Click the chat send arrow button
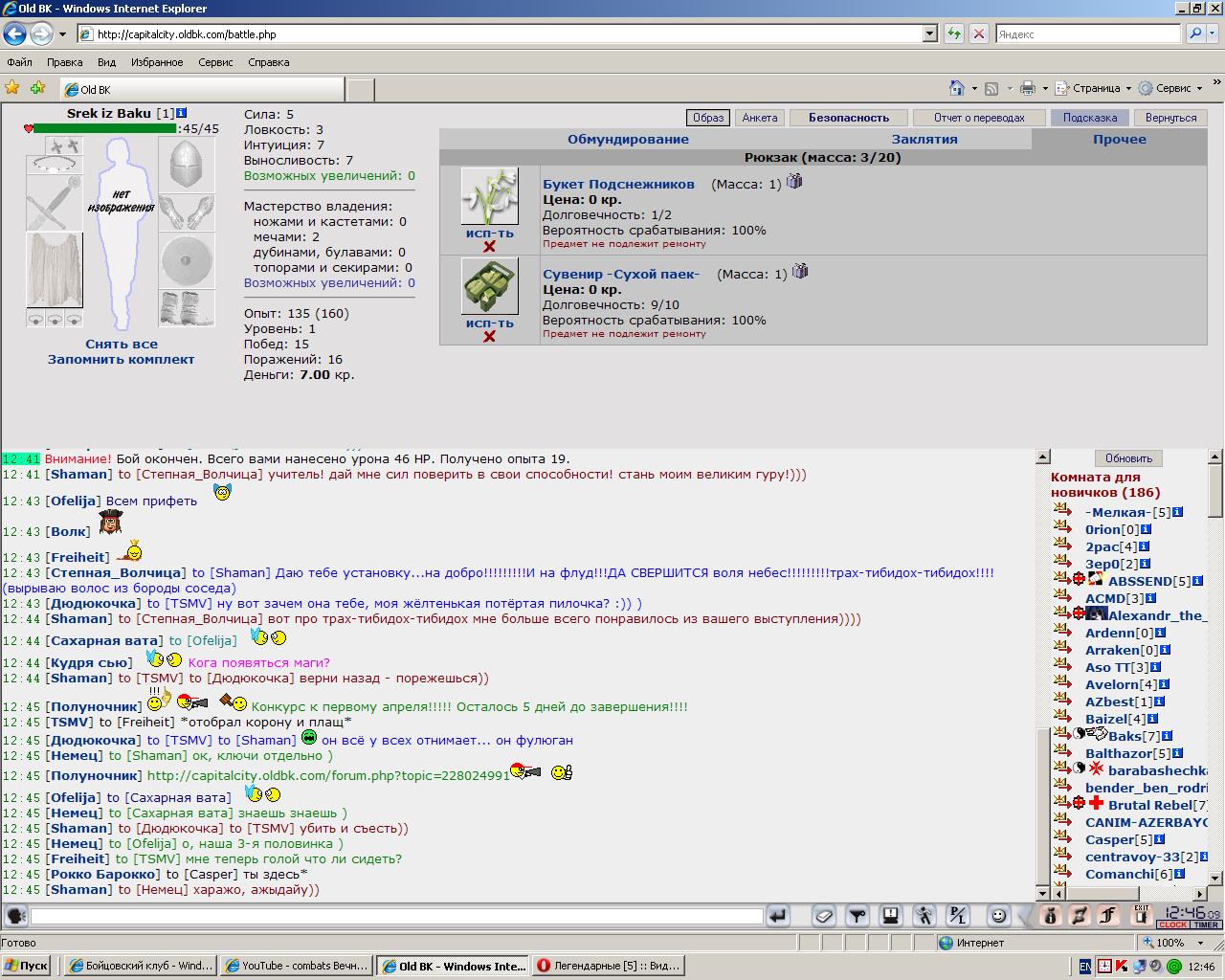Image resolution: width=1225 pixels, height=980 pixels. click(778, 916)
